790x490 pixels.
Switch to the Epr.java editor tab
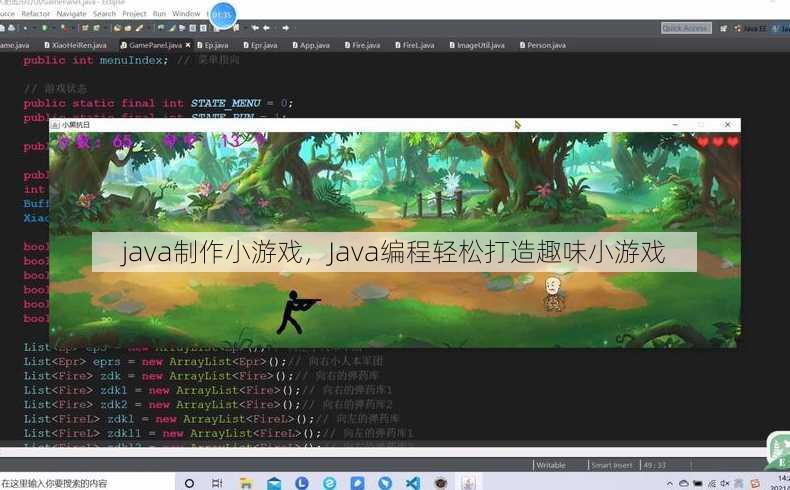click(x=260, y=45)
